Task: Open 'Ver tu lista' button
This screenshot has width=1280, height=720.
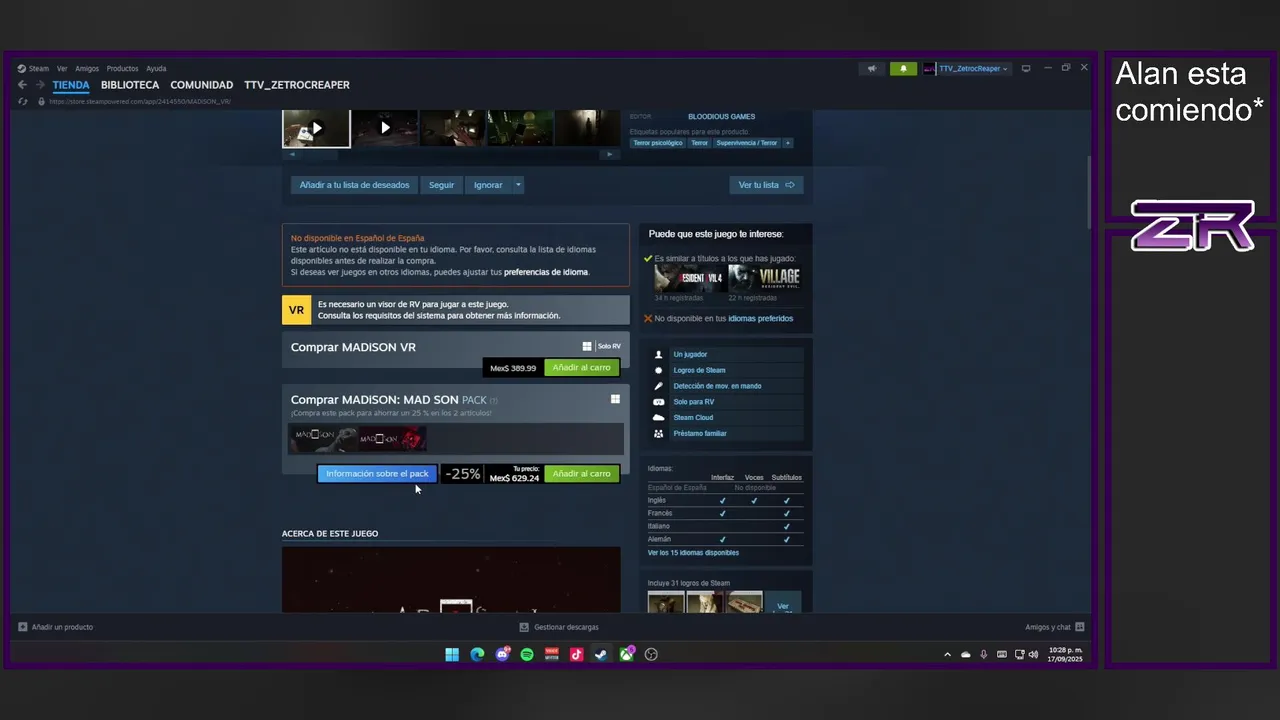Action: [766, 185]
